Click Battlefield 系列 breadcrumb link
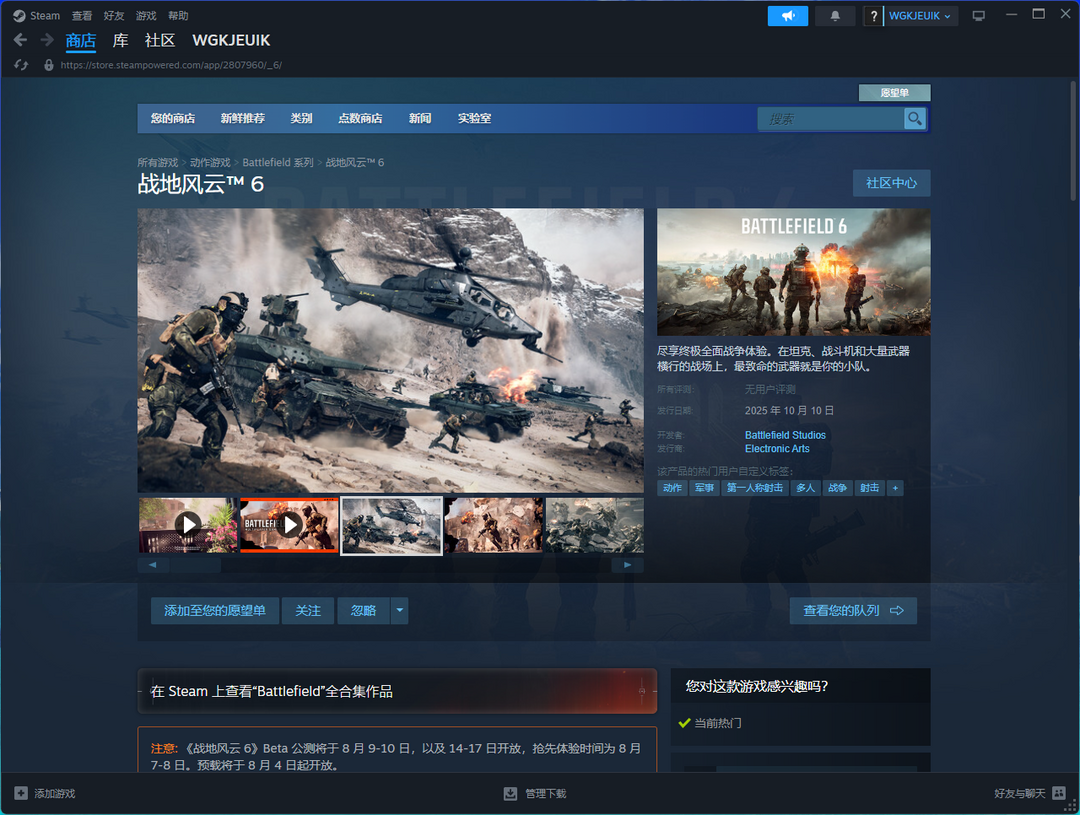The image size is (1080, 815). tap(278, 163)
